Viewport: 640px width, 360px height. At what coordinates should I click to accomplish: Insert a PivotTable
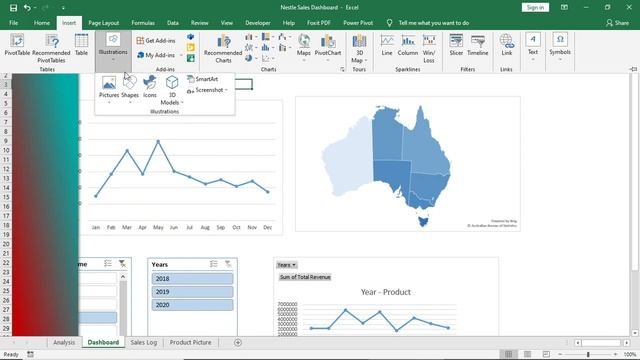tap(17, 45)
